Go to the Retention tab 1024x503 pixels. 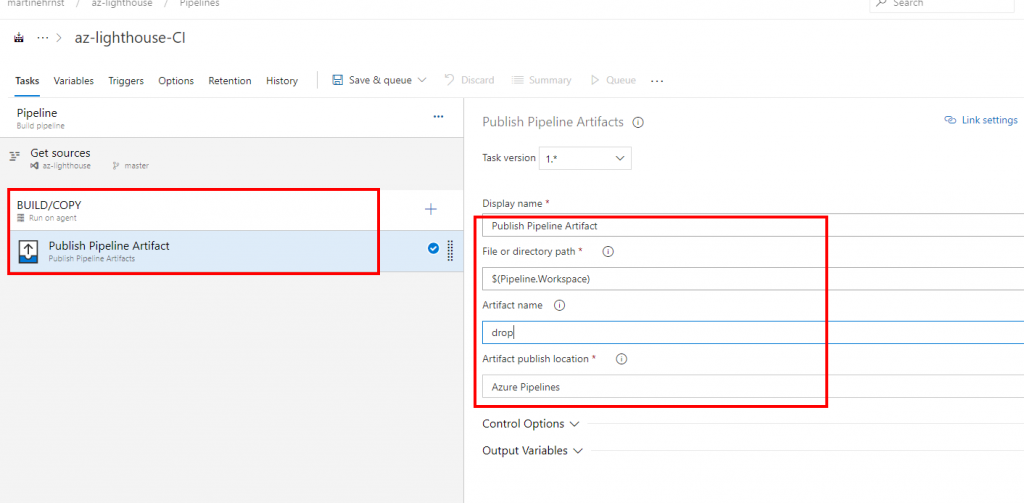click(x=230, y=81)
